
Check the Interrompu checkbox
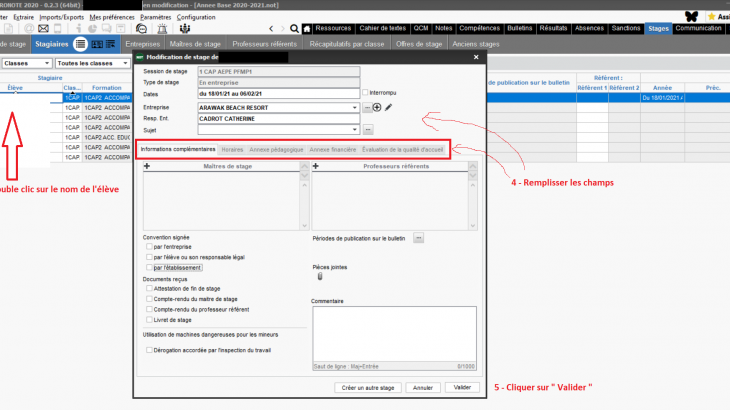tap(366, 92)
